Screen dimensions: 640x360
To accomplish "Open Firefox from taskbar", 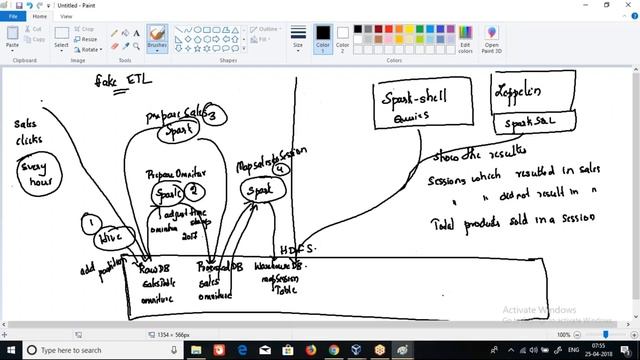I will 311,350.
